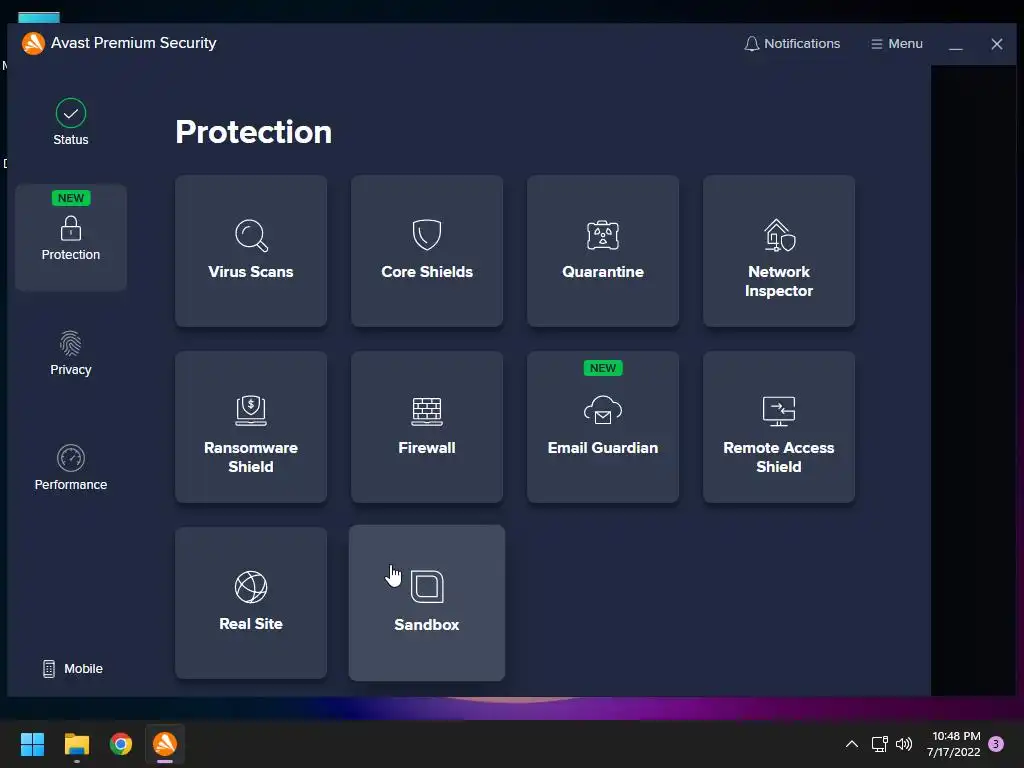Click the Status sidebar label
This screenshot has width=1024, height=768.
[x=71, y=140]
